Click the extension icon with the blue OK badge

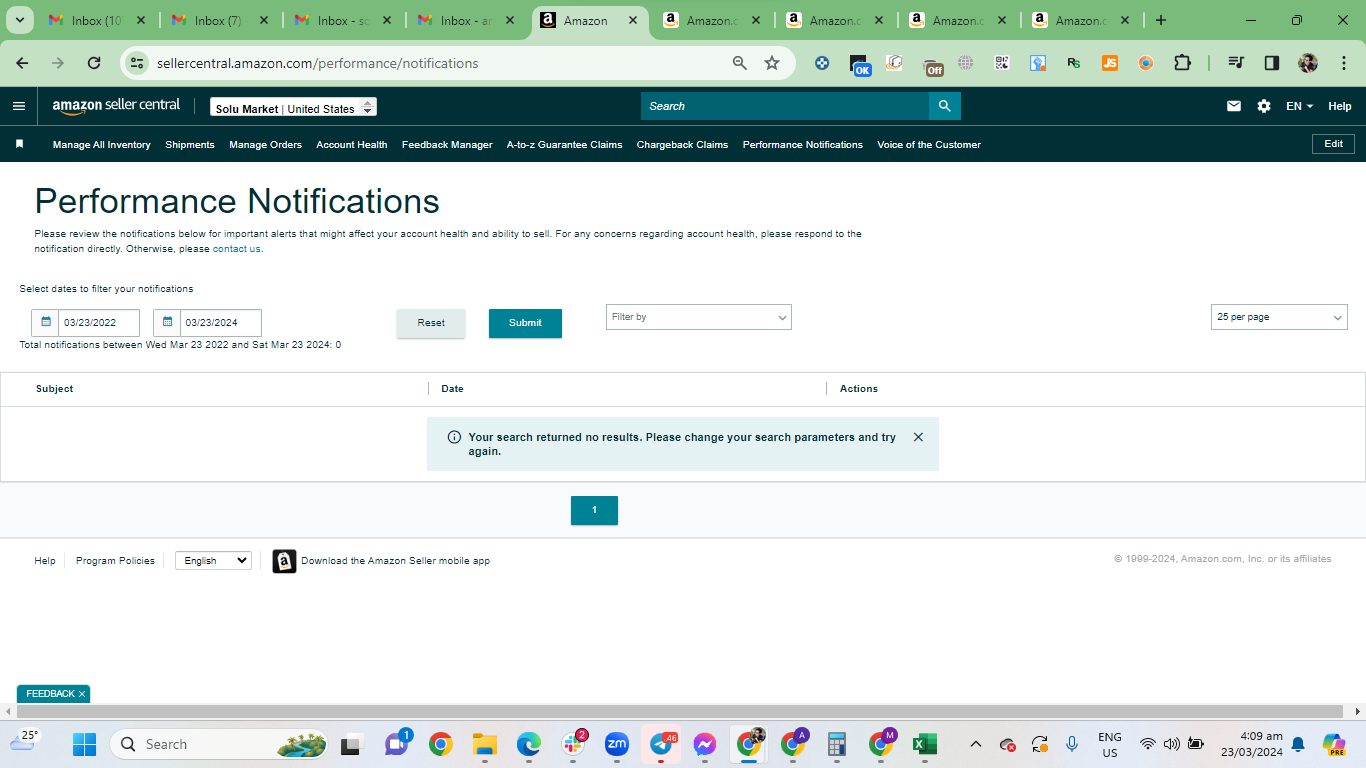(859, 65)
